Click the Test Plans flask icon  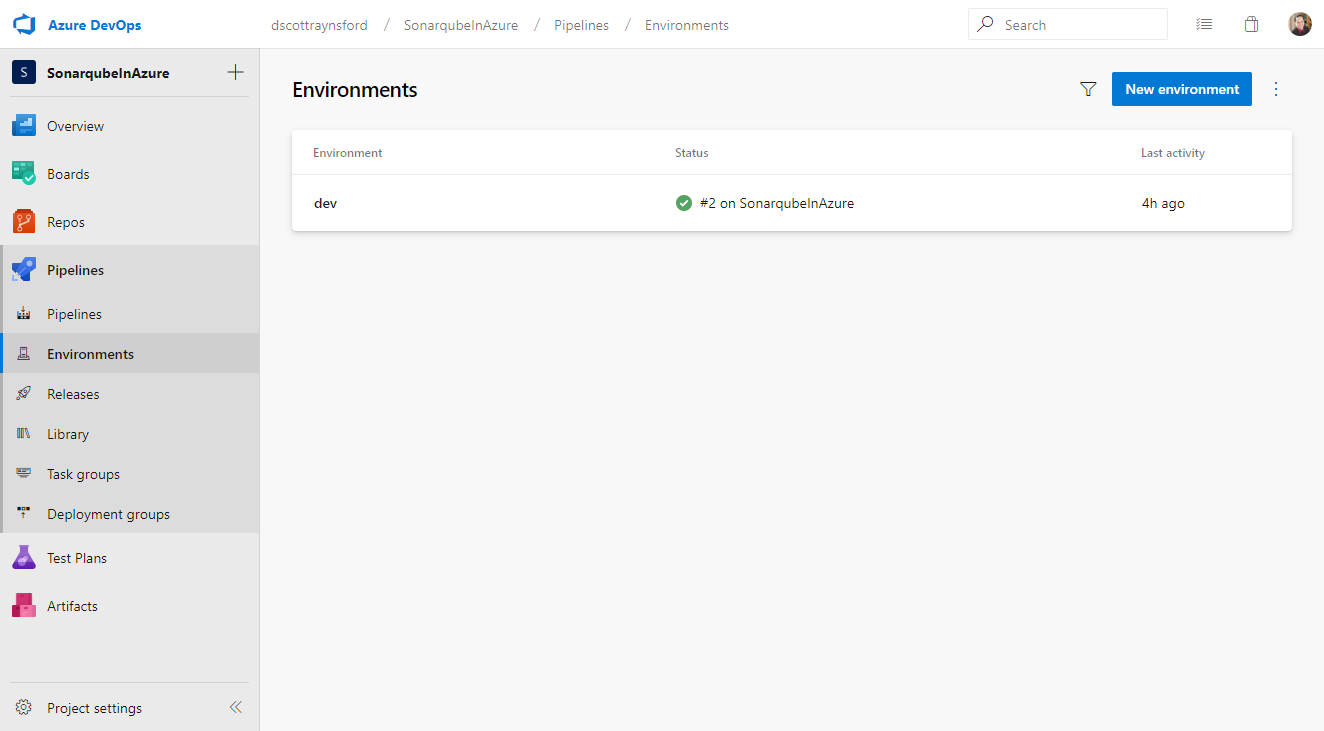(24, 558)
